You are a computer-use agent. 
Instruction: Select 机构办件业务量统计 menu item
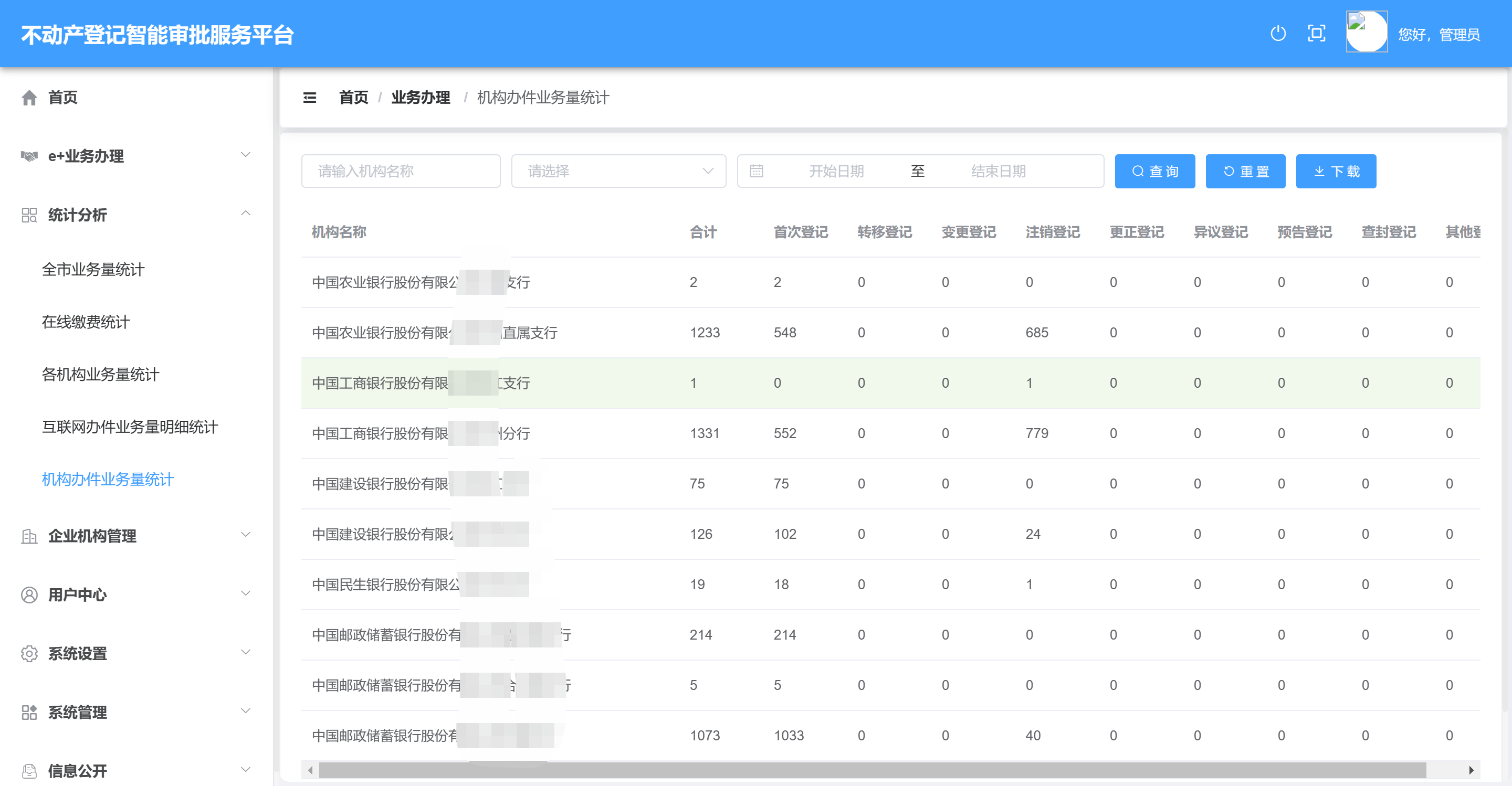[108, 479]
